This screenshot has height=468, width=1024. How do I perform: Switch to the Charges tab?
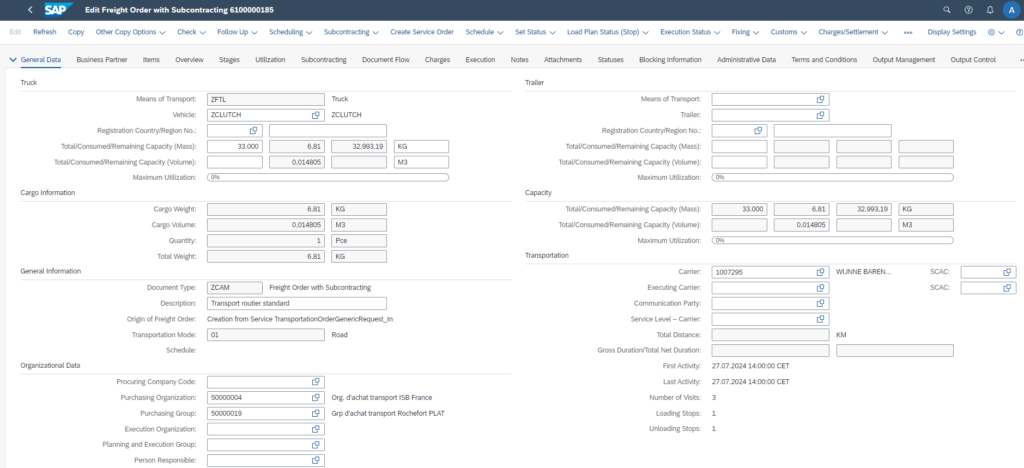pyautogui.click(x=437, y=60)
